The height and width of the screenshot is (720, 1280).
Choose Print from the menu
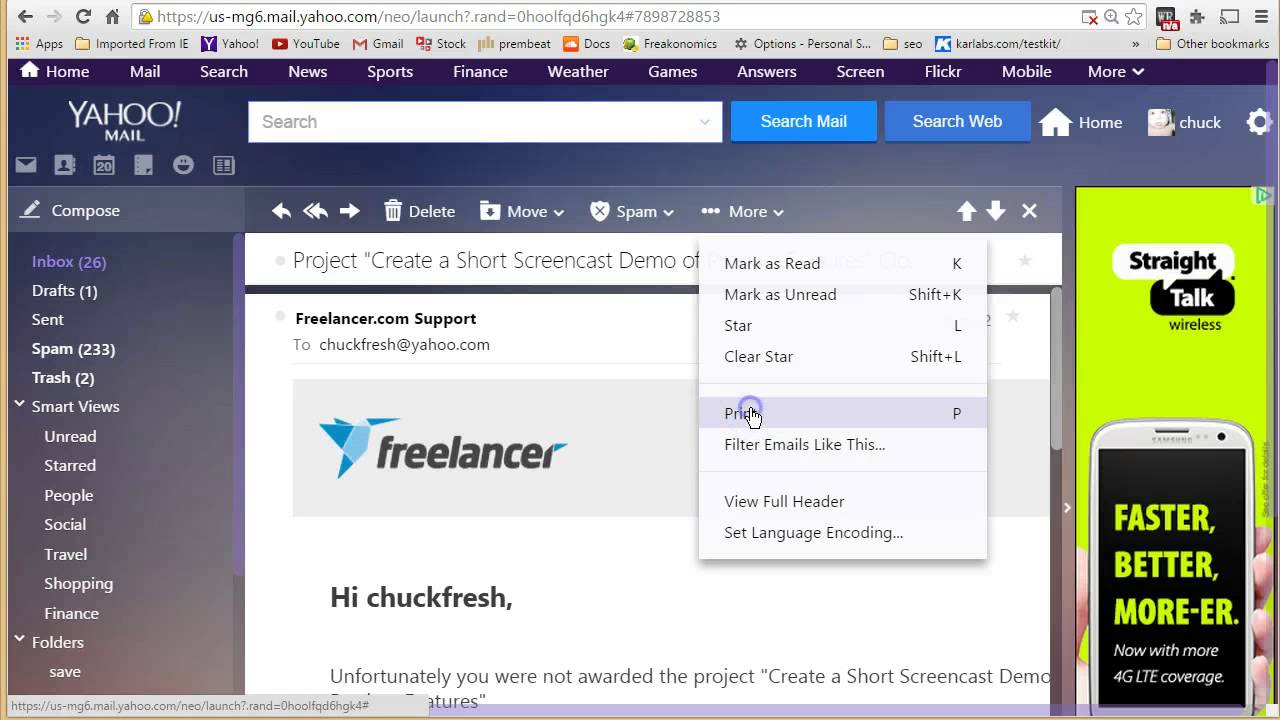coord(843,413)
